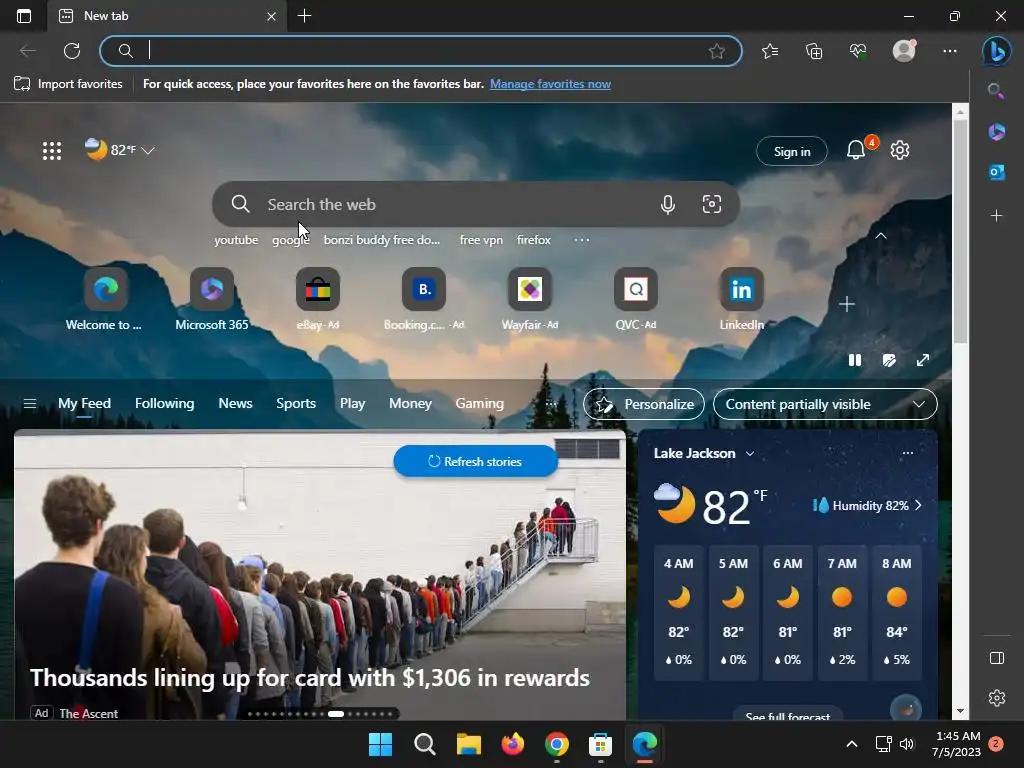Screen dimensions: 1024x768
Task: Expand background to full view
Action: pos(923,360)
